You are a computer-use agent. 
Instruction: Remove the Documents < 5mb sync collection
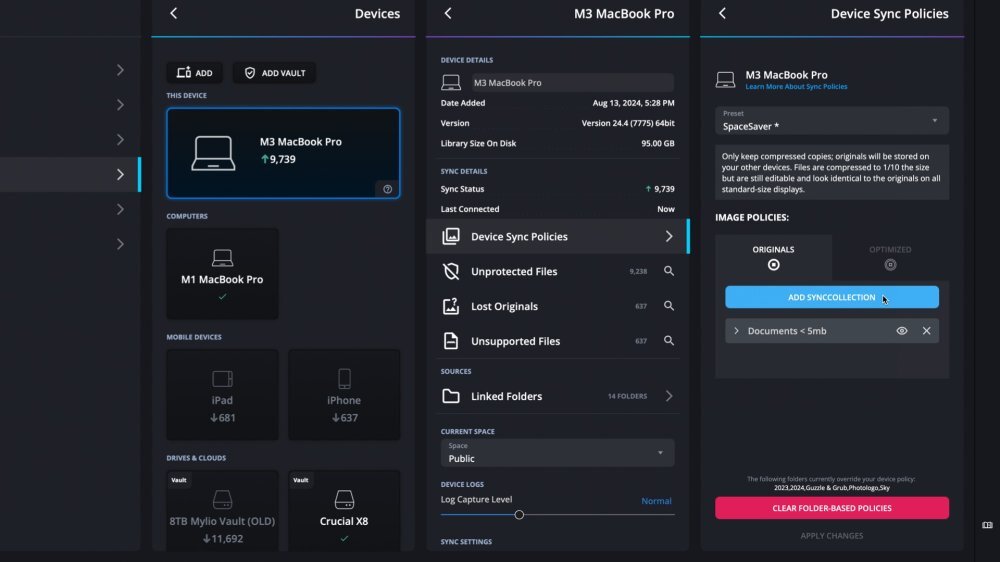tap(926, 331)
